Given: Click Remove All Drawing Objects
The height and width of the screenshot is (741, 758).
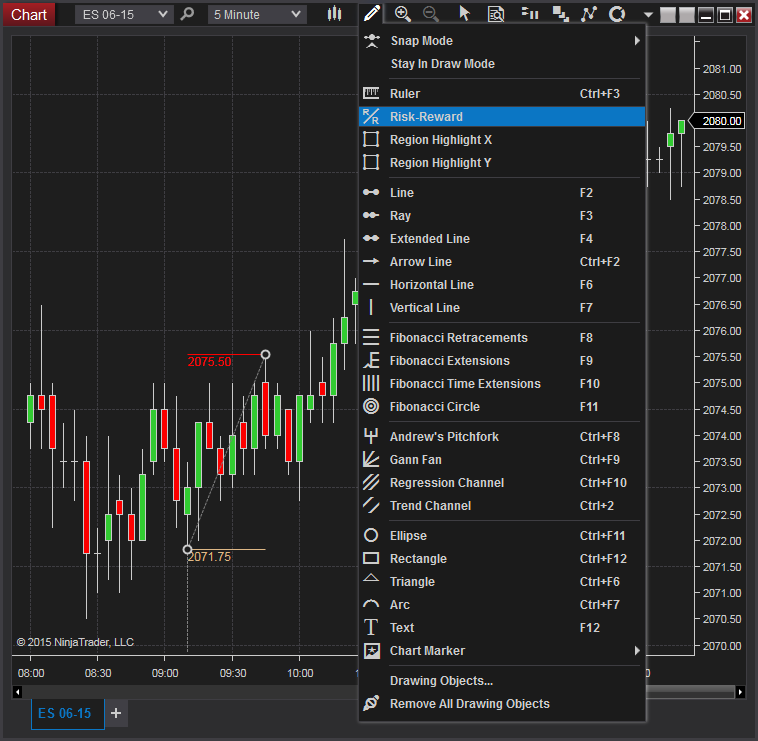Looking at the screenshot, I should tap(502, 704).
